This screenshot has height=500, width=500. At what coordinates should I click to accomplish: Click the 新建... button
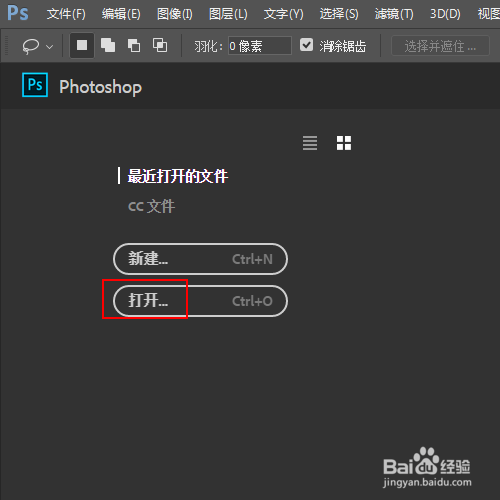pyautogui.click(x=200, y=259)
